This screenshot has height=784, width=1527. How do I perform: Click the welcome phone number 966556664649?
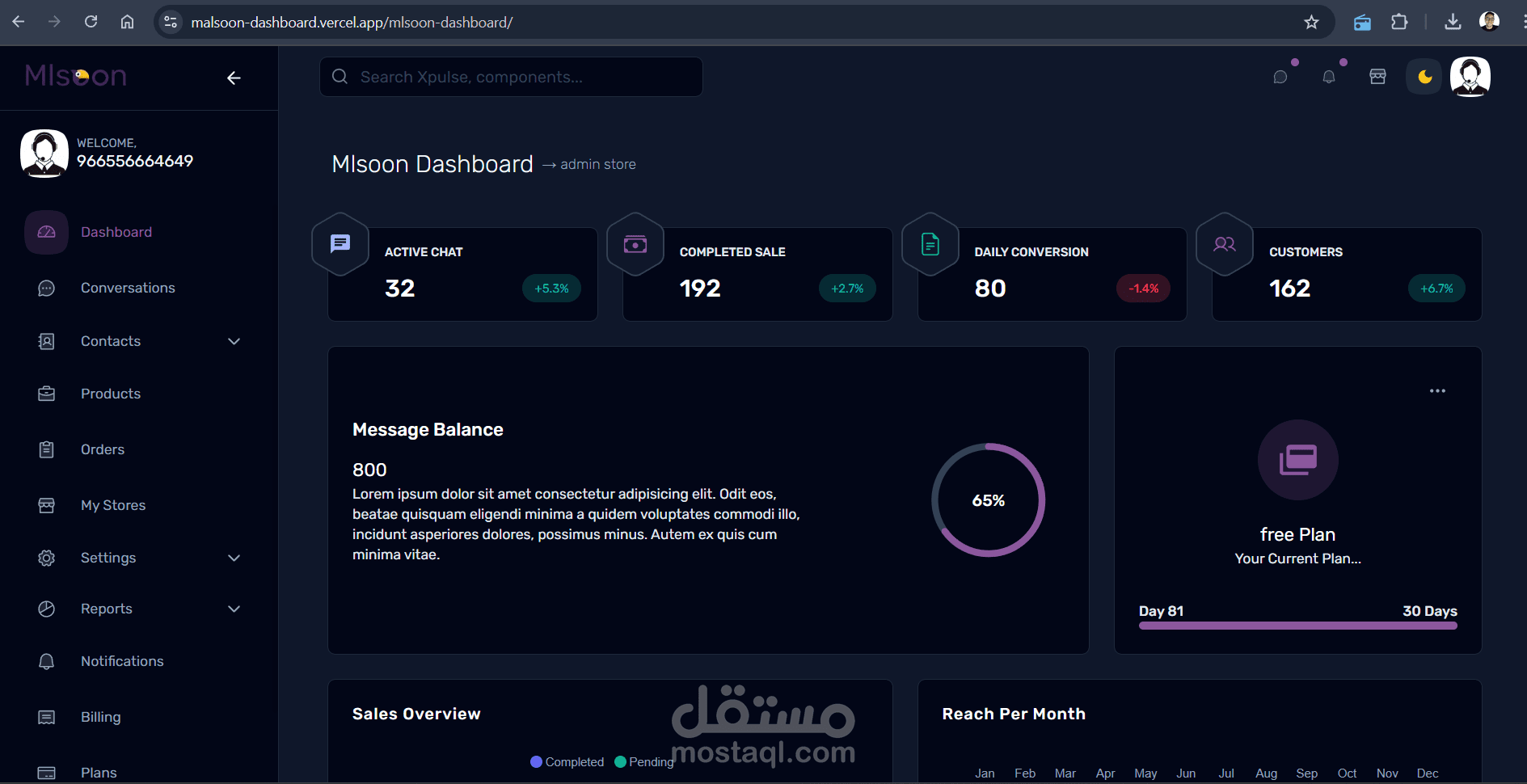pyautogui.click(x=135, y=161)
